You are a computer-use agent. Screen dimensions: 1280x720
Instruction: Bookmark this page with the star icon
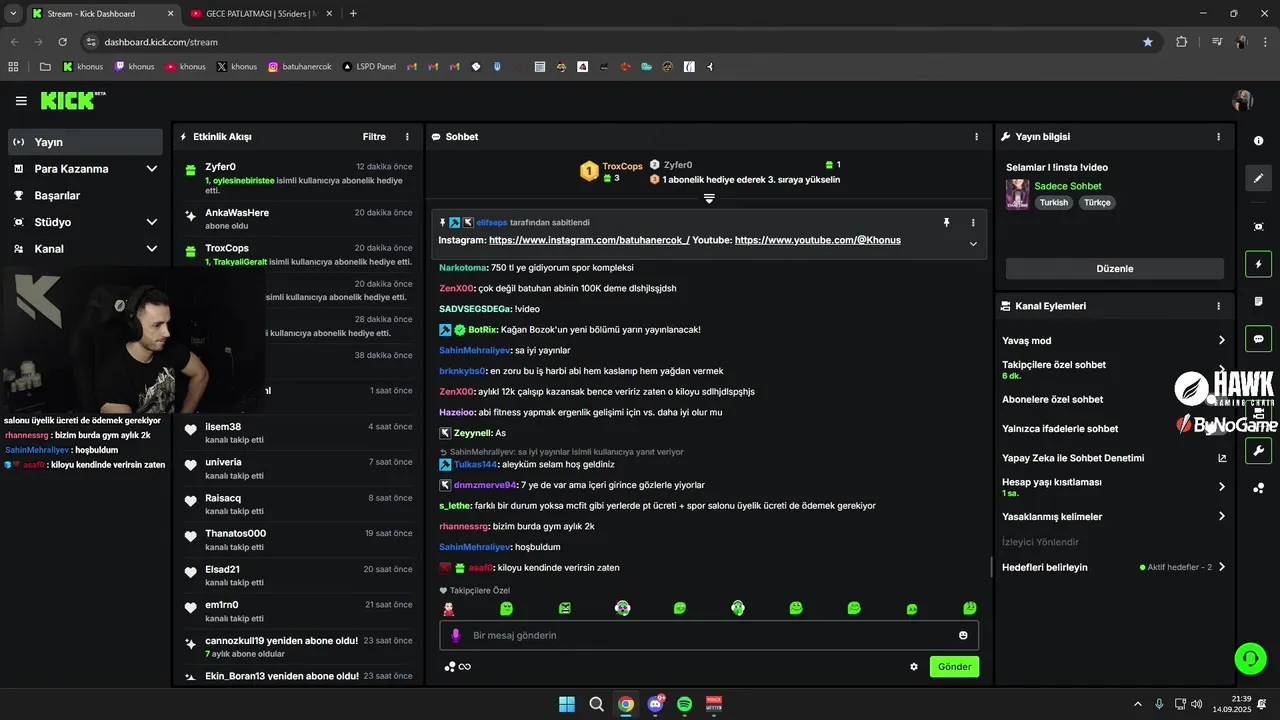(1148, 42)
